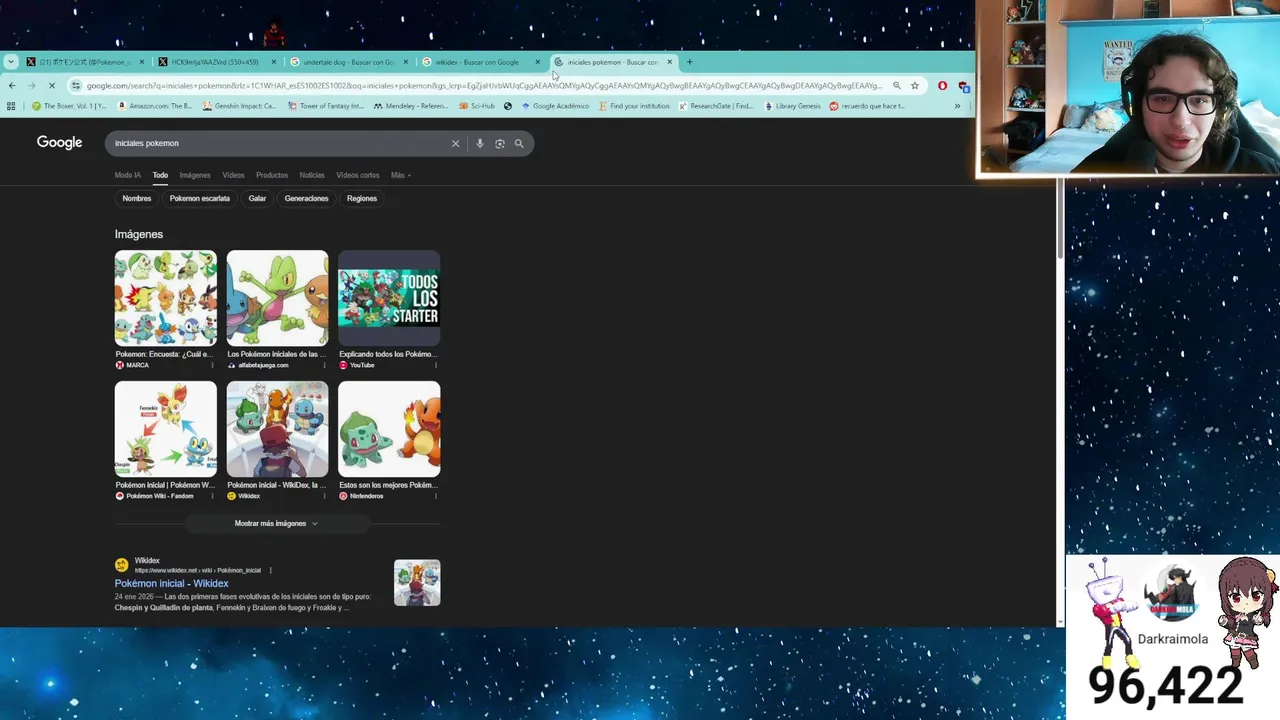The width and height of the screenshot is (1280, 720).
Task: Select the Todo results tab
Action: click(160, 175)
